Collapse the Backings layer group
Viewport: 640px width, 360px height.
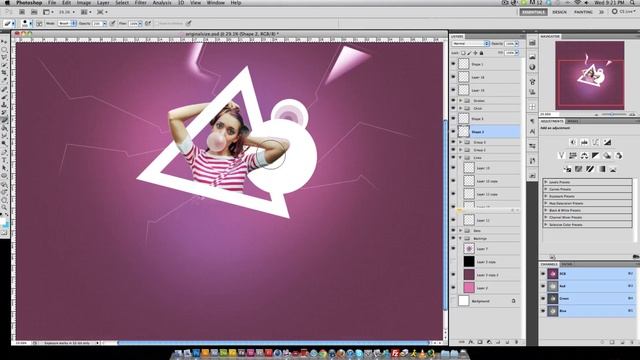point(461,238)
